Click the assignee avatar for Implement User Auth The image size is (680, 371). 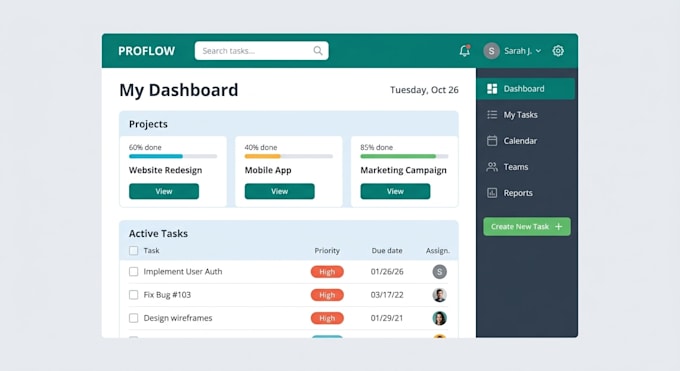(439, 272)
